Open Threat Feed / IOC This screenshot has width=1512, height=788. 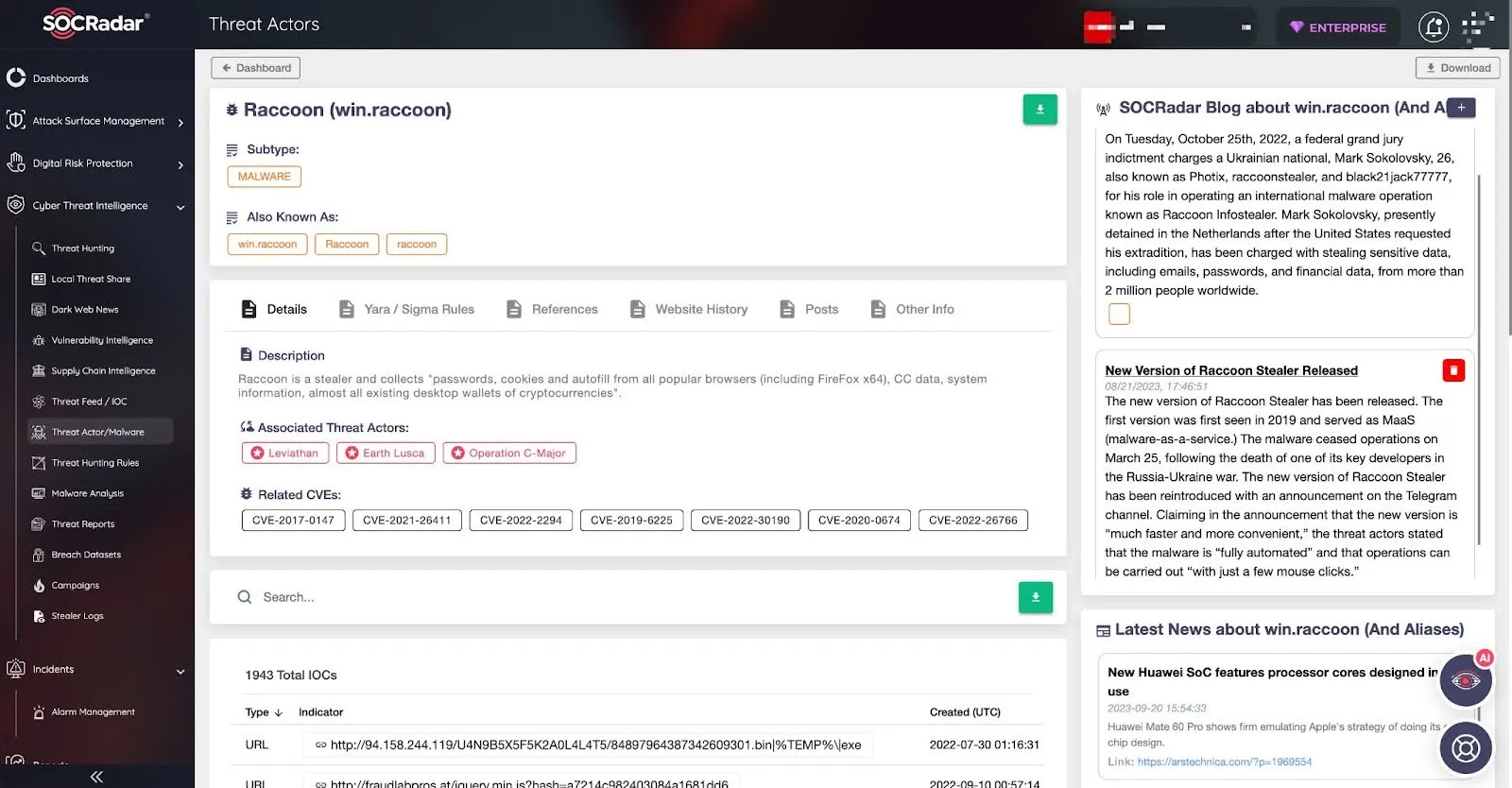point(89,402)
